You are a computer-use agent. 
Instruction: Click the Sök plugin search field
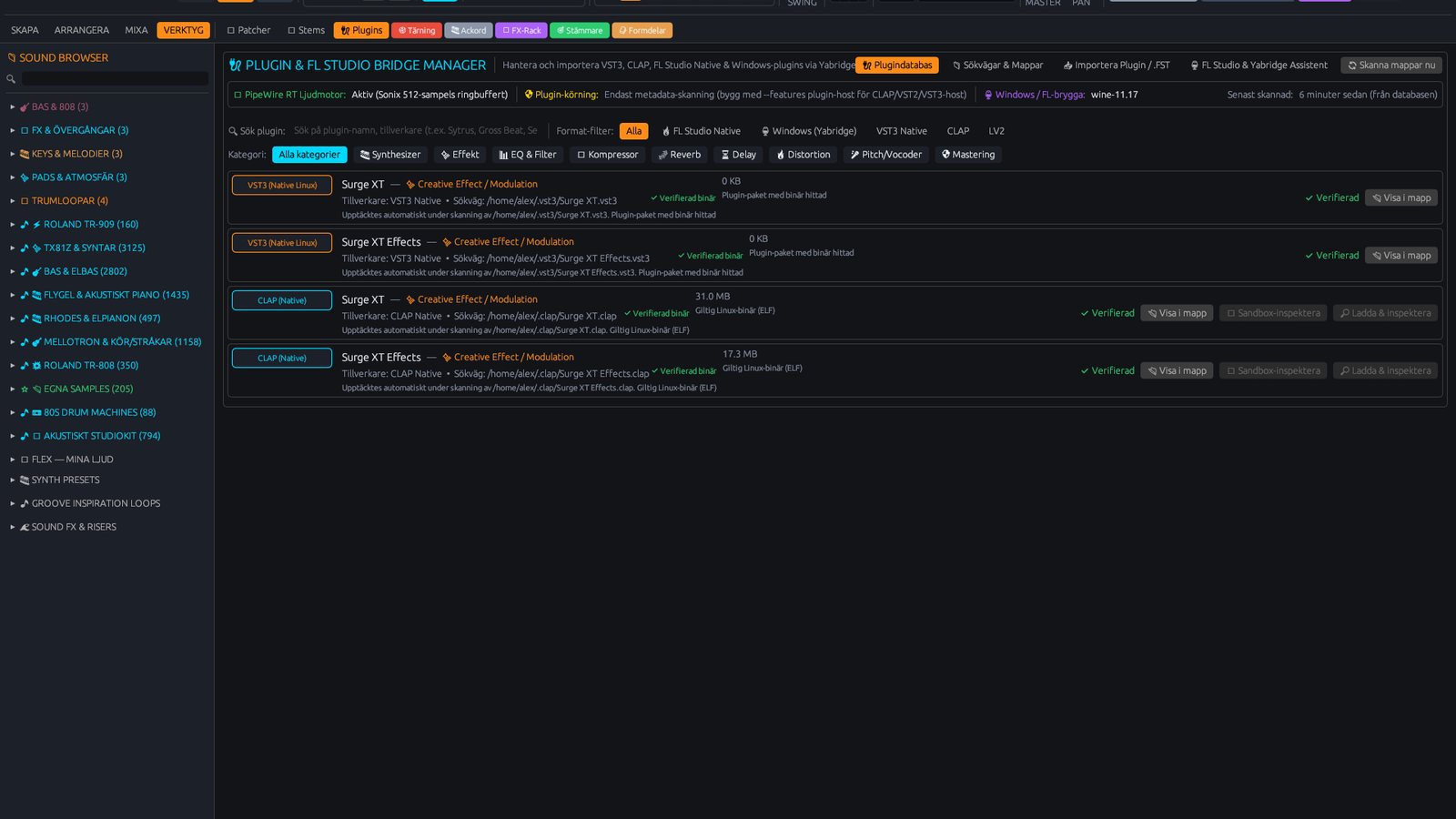click(416, 131)
